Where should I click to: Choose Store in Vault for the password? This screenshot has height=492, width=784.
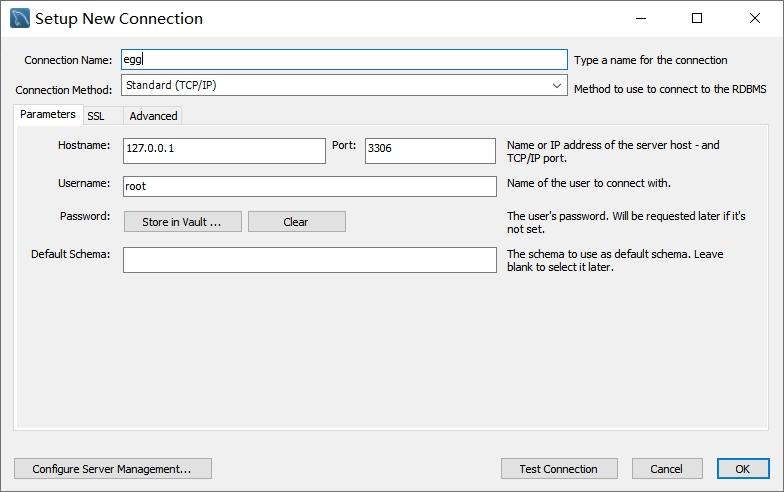pyautogui.click(x=182, y=222)
